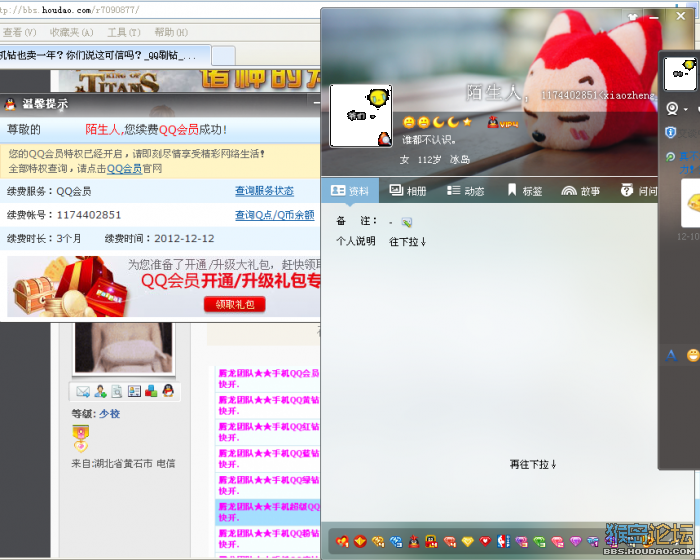This screenshot has height=560, width=700.
Task: Click the search posts document icon
Action: (117, 392)
